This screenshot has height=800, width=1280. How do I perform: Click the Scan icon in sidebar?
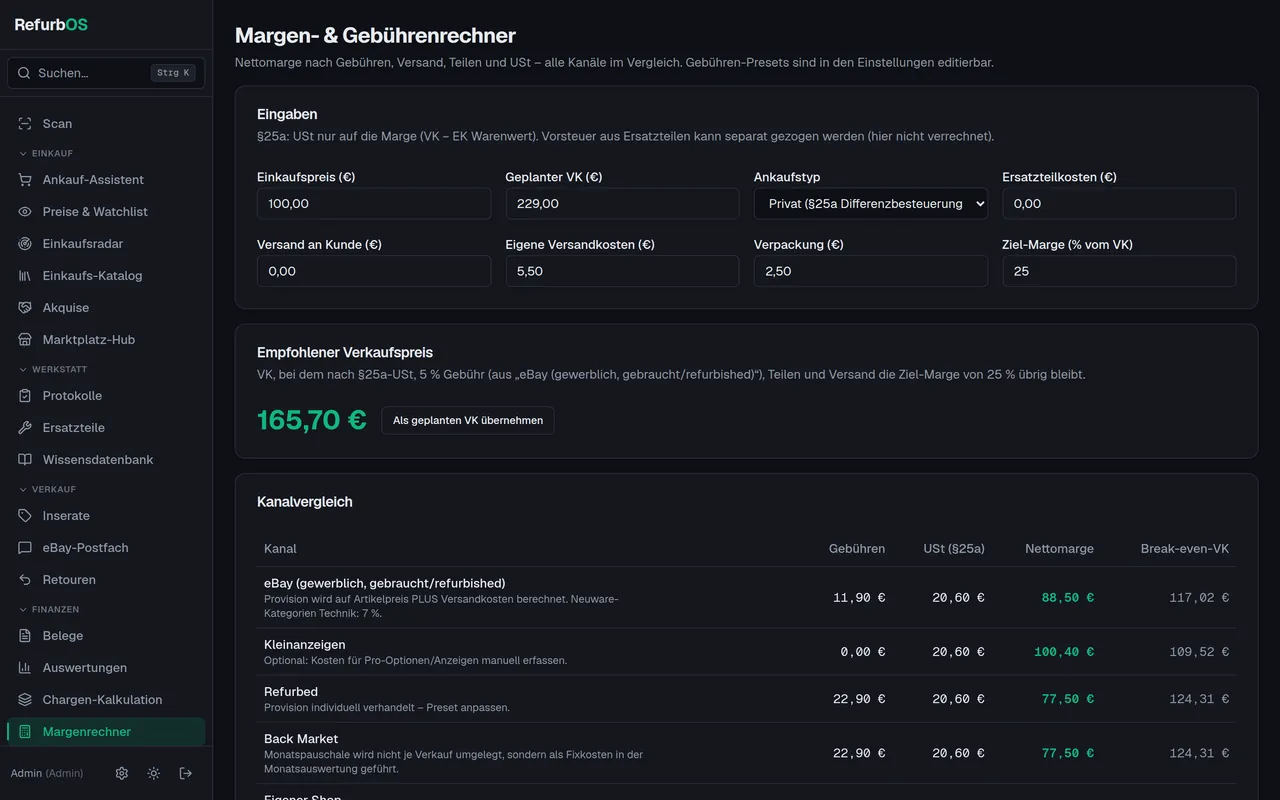coord(25,124)
